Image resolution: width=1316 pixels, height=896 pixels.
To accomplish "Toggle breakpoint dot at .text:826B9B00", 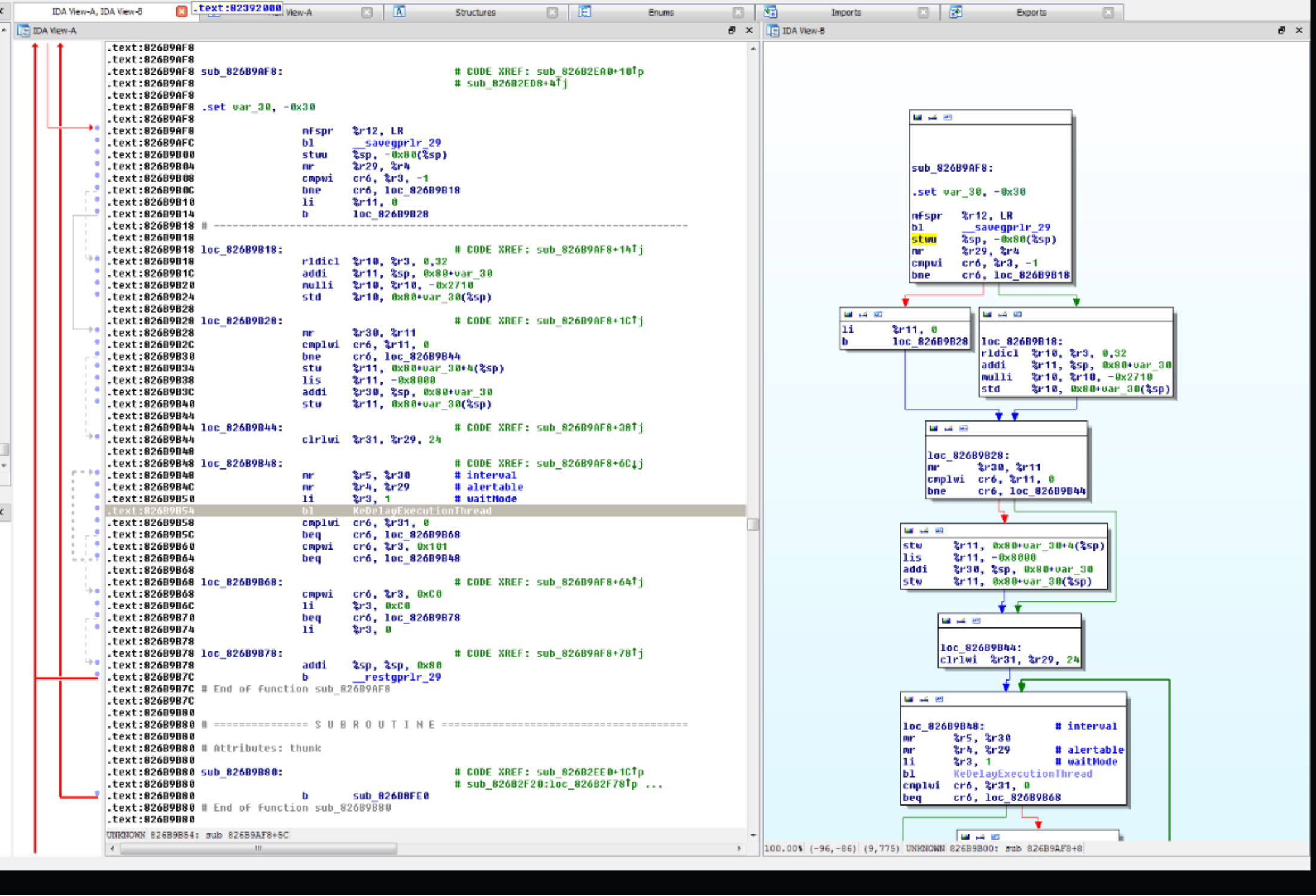I will [x=97, y=152].
